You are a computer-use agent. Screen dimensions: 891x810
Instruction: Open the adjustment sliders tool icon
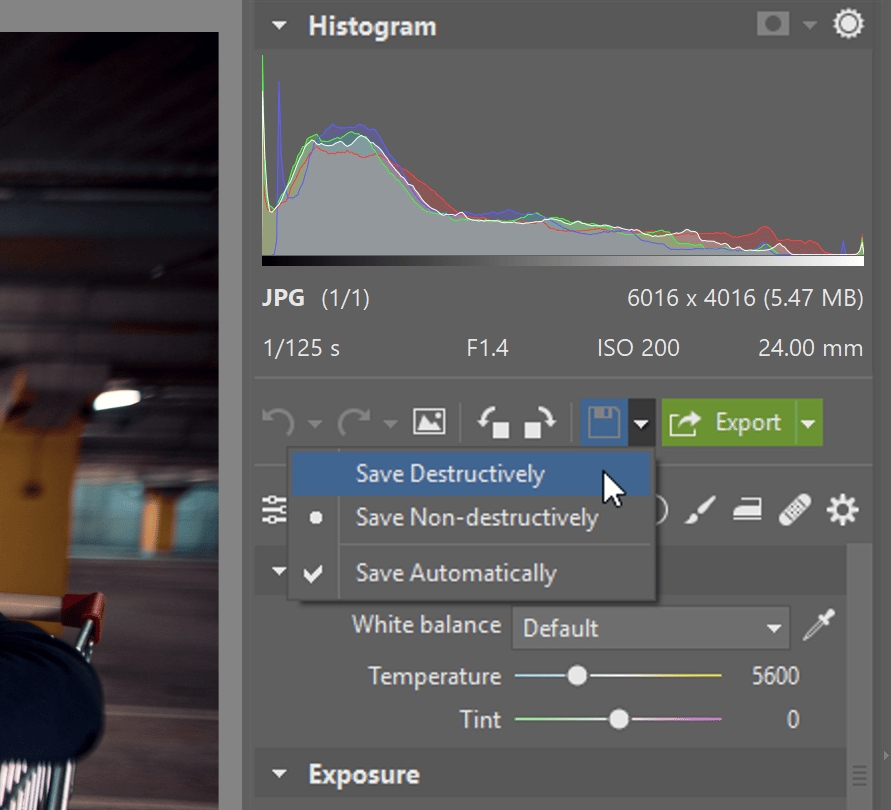[274, 509]
